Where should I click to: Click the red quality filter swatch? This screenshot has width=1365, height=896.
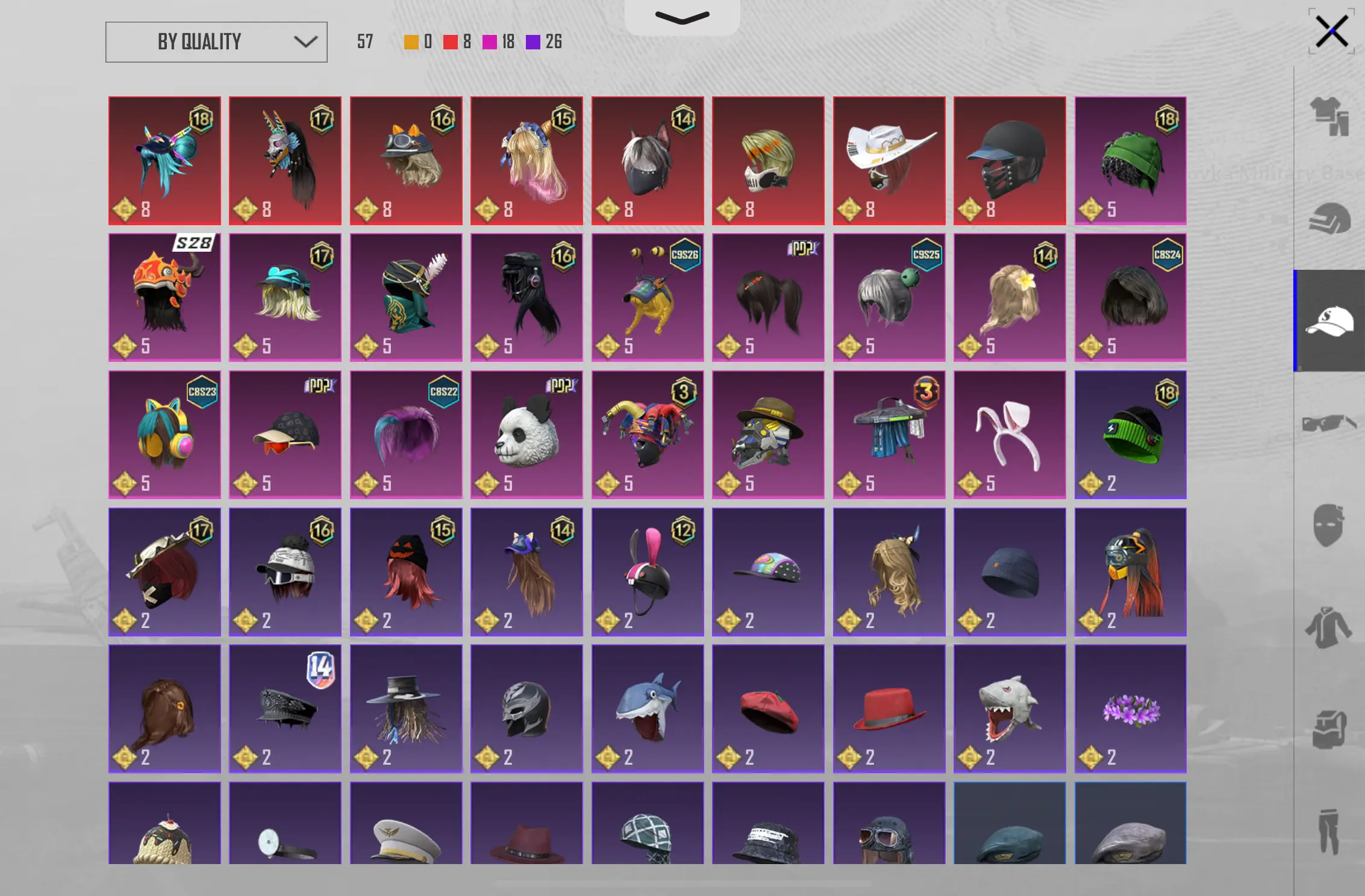pos(450,42)
